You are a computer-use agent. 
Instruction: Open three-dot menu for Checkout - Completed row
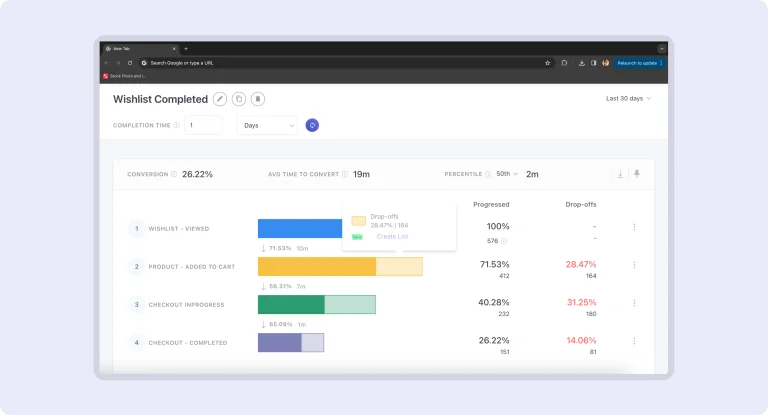tap(634, 342)
